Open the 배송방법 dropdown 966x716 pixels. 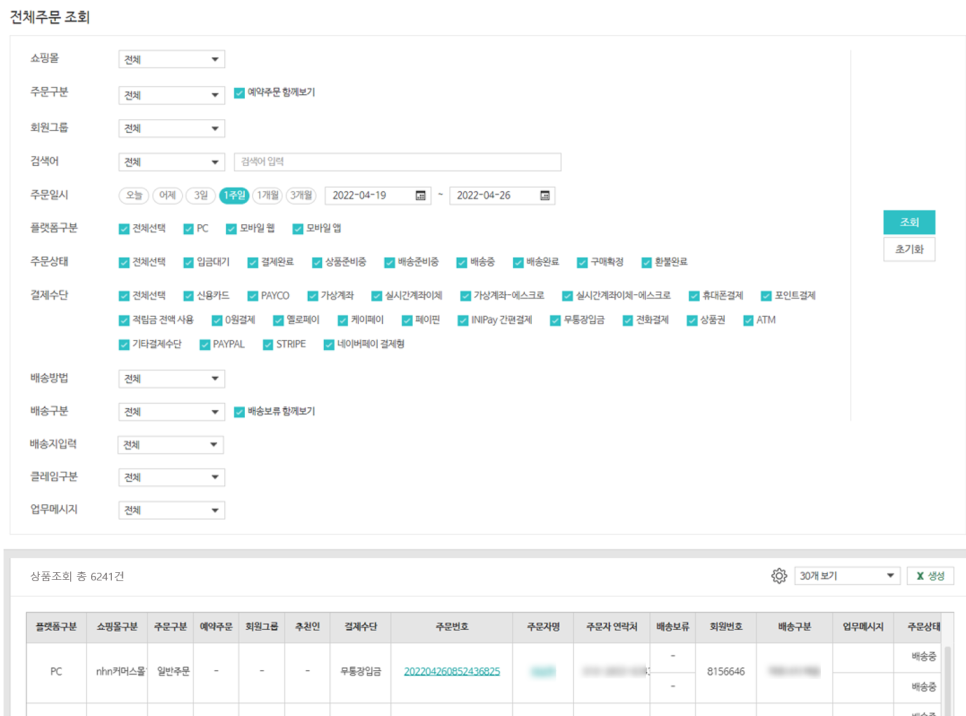click(x=171, y=379)
